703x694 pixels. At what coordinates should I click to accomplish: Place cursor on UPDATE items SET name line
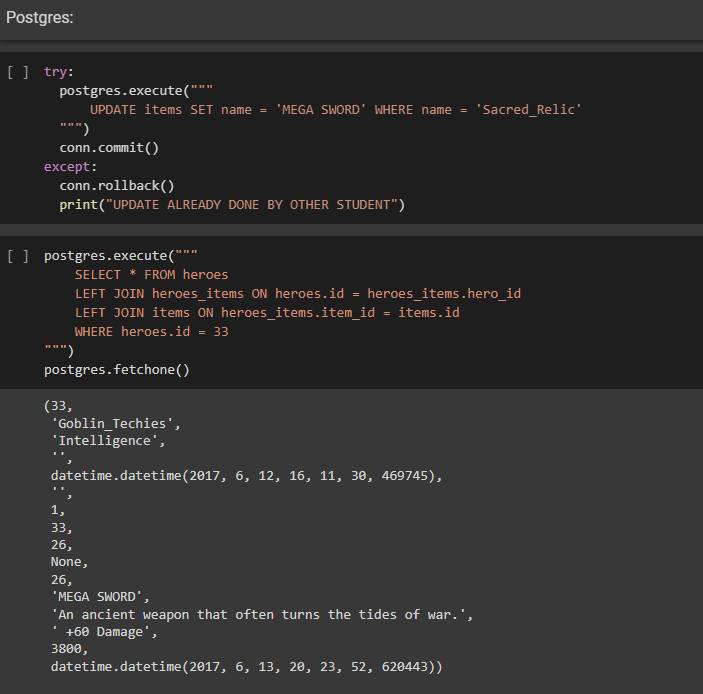[x=335, y=110]
